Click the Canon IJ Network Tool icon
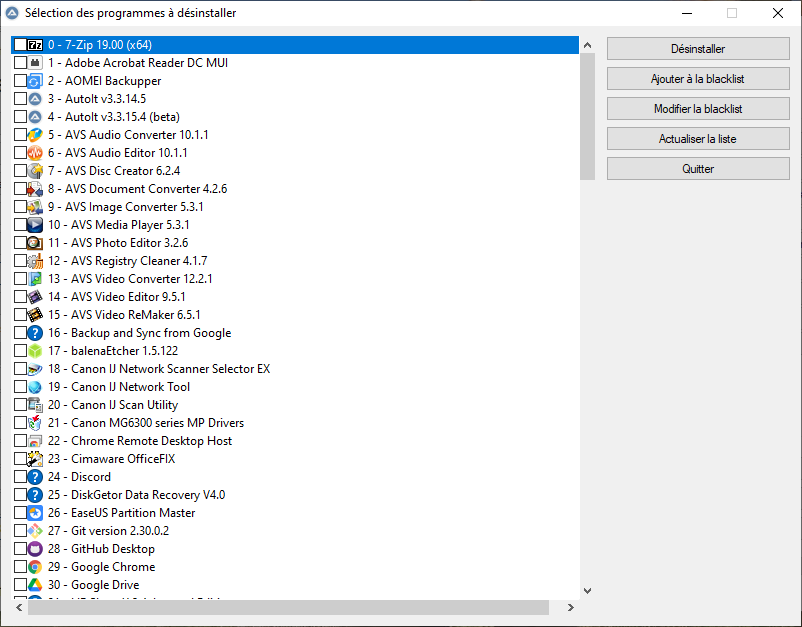802x627 pixels. (x=35, y=387)
